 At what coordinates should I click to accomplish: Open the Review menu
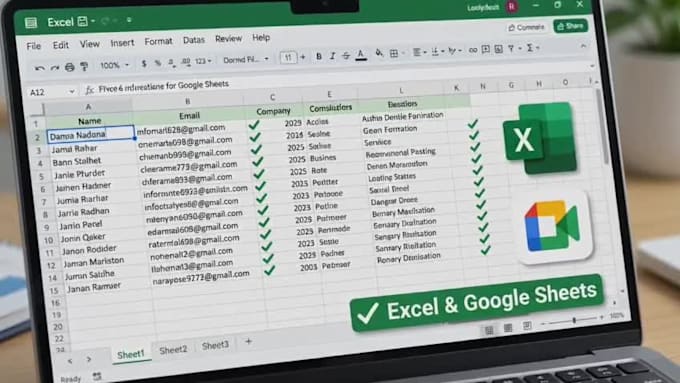pos(229,39)
